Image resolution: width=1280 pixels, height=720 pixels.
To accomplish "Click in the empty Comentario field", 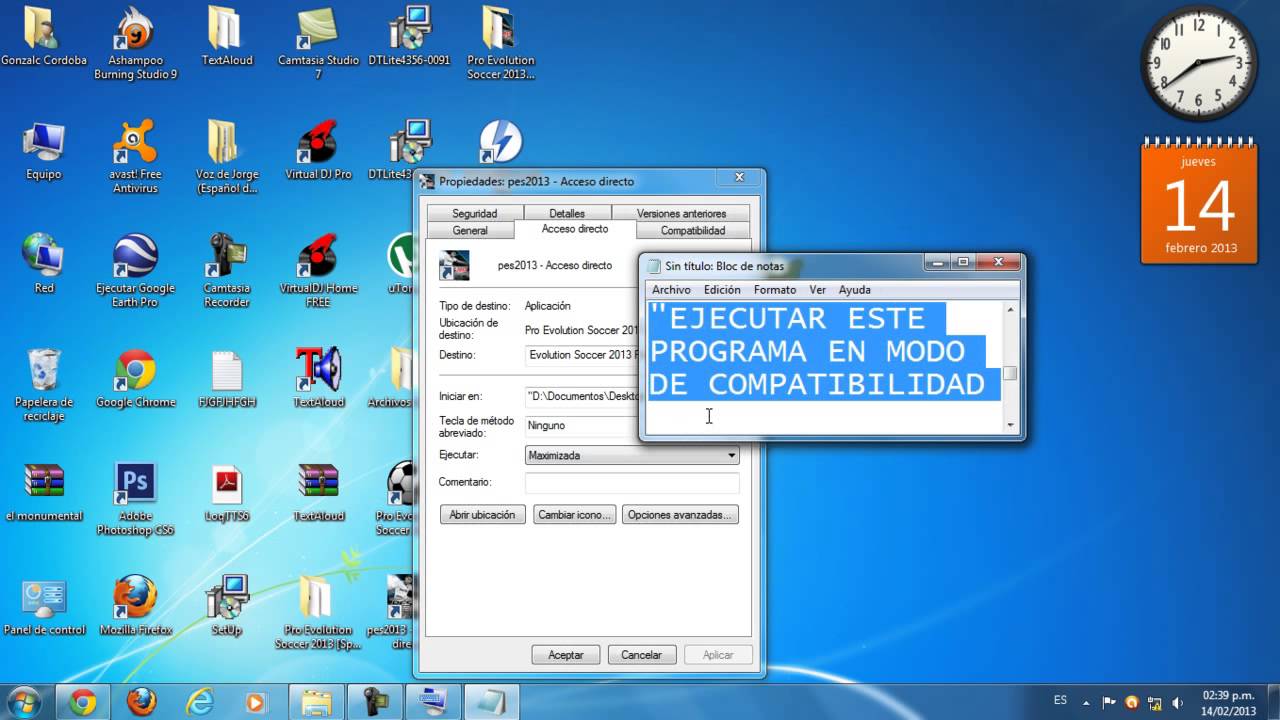I will [x=632, y=482].
